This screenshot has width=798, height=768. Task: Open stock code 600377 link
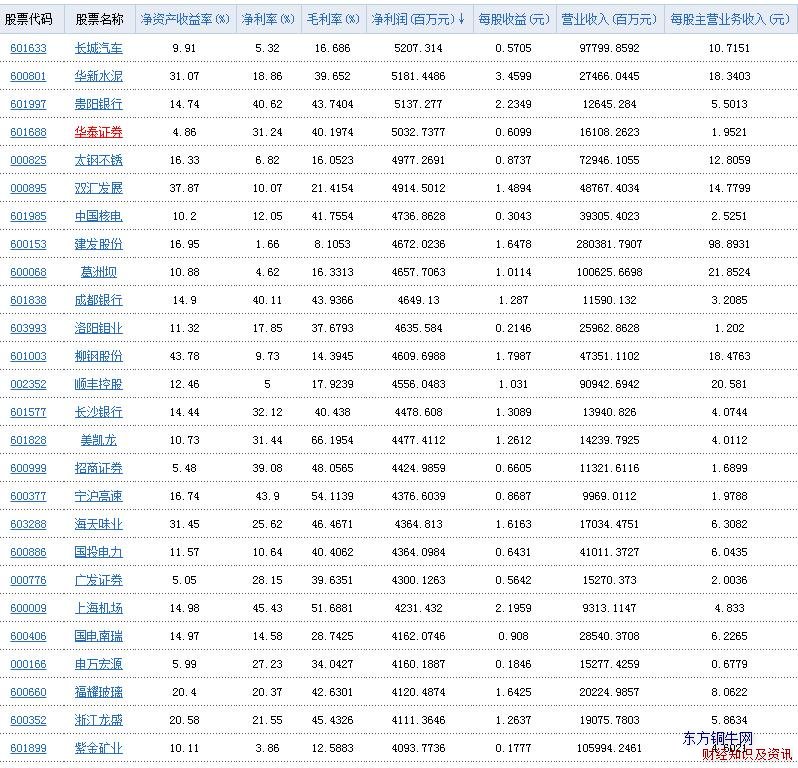(x=28, y=496)
